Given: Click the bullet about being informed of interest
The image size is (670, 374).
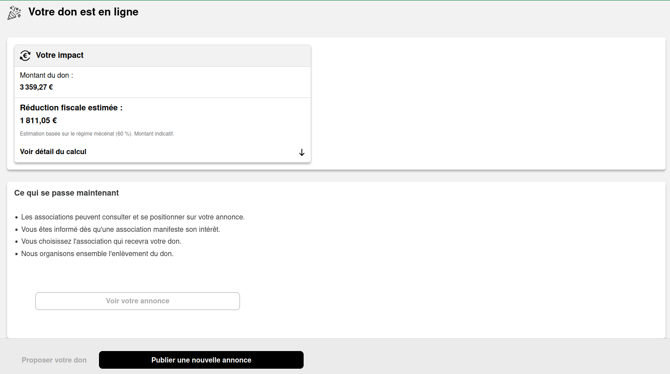Looking at the screenshot, I should click(x=120, y=230).
